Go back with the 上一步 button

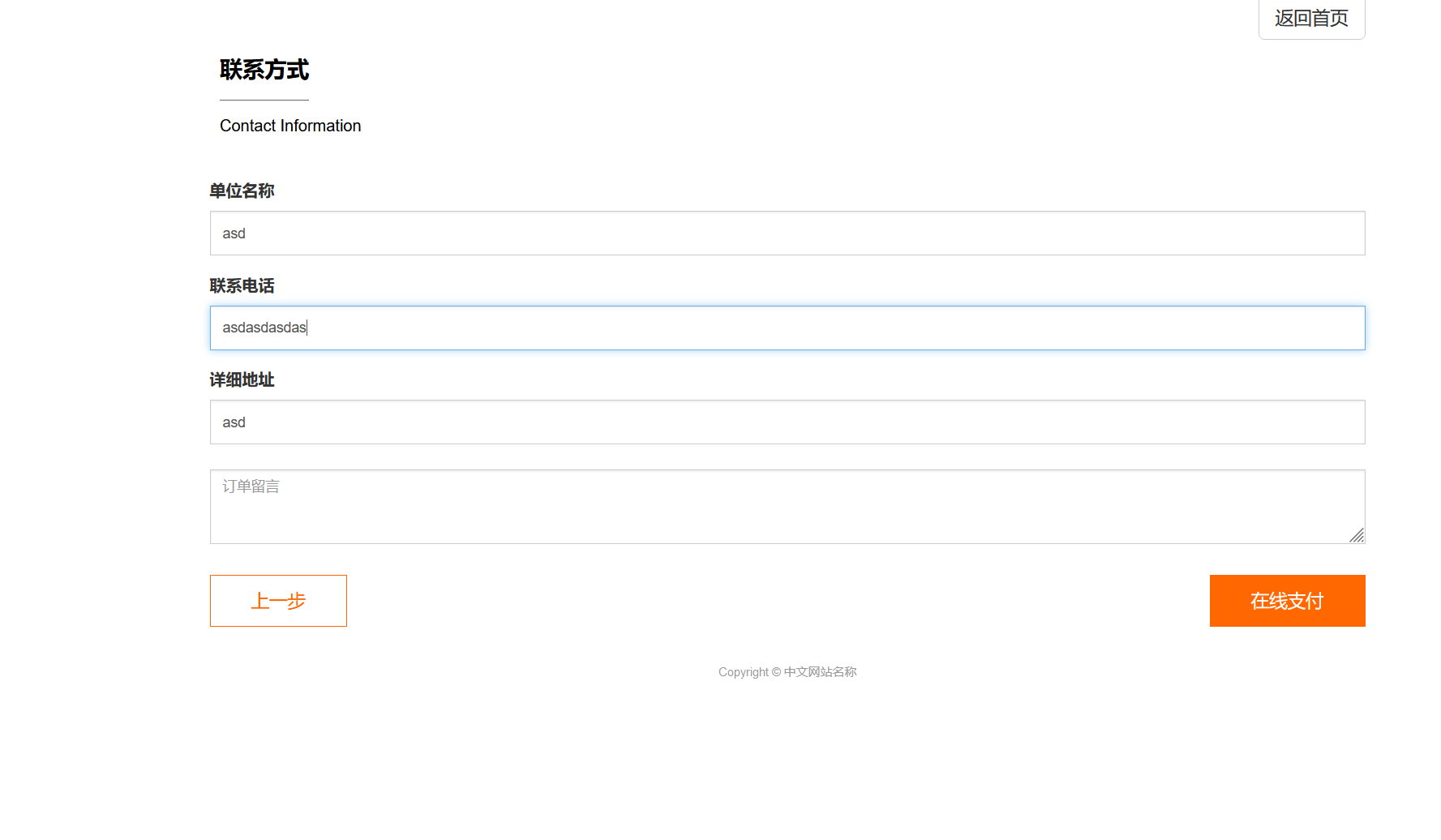[x=278, y=601]
